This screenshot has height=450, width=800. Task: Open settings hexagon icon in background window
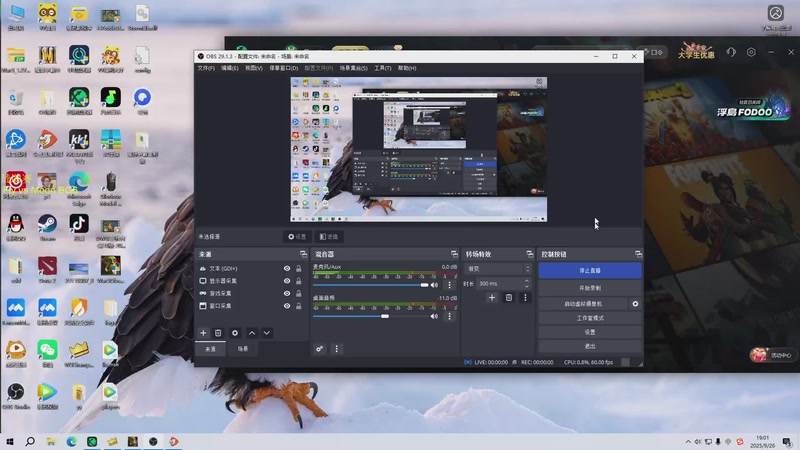click(751, 52)
